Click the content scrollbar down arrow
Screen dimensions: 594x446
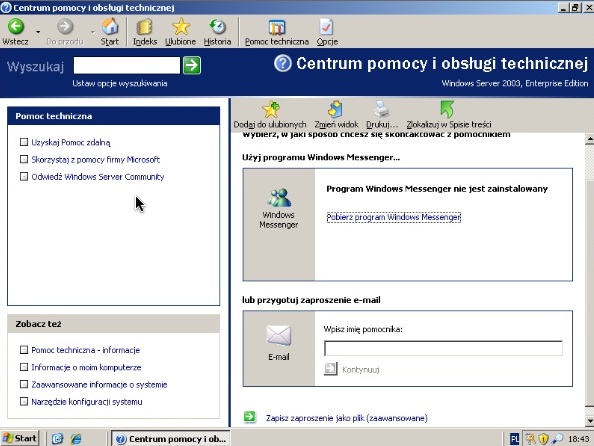(589, 420)
